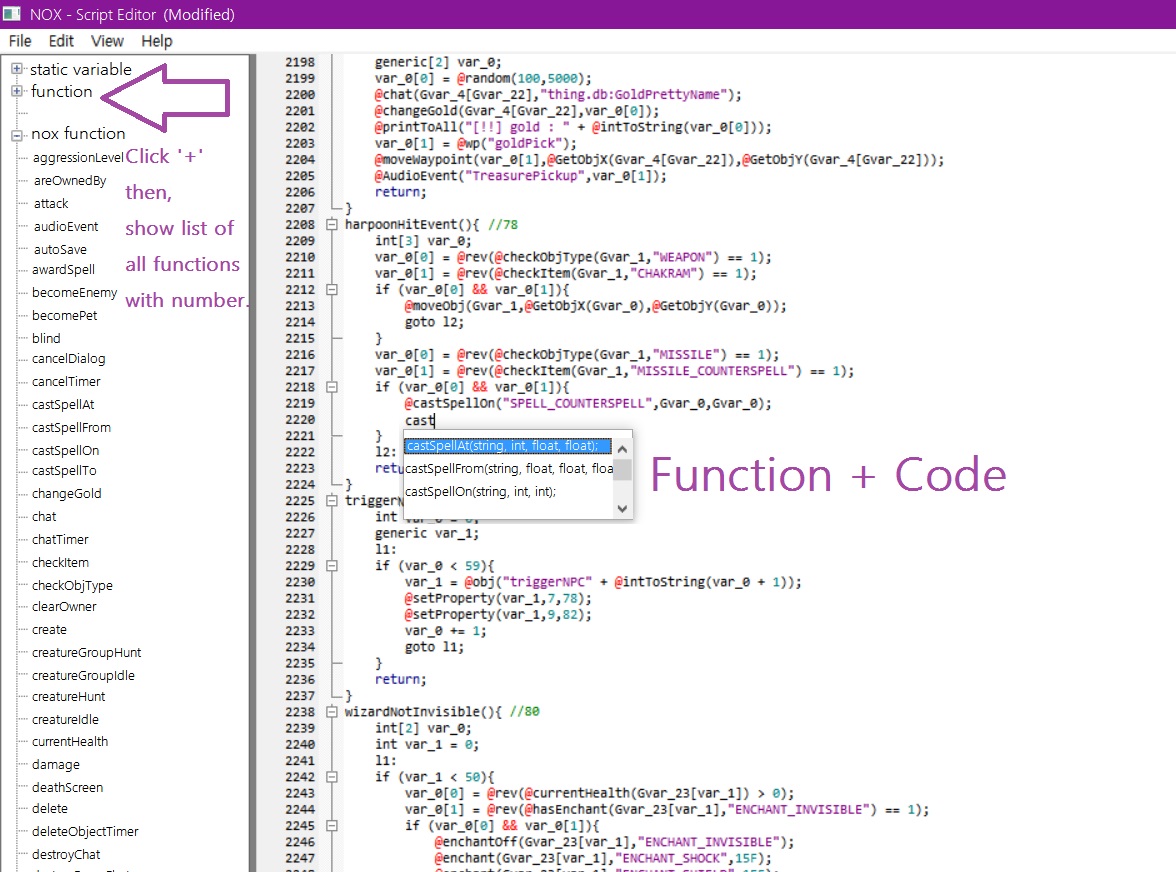The height and width of the screenshot is (872, 1176).
Task: Open the Help menu
Action: point(157,41)
